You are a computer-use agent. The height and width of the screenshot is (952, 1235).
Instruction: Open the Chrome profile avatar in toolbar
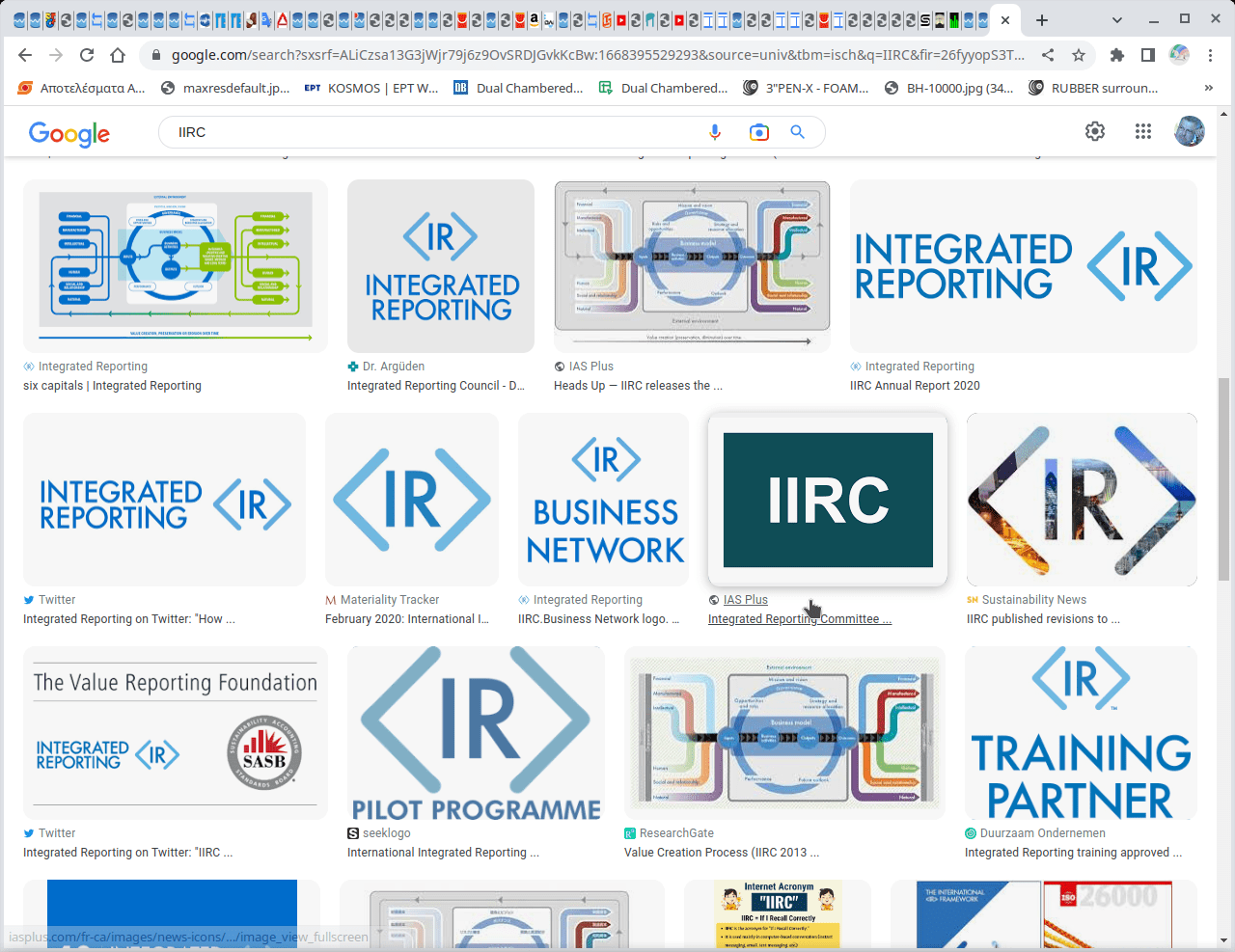click(1179, 55)
